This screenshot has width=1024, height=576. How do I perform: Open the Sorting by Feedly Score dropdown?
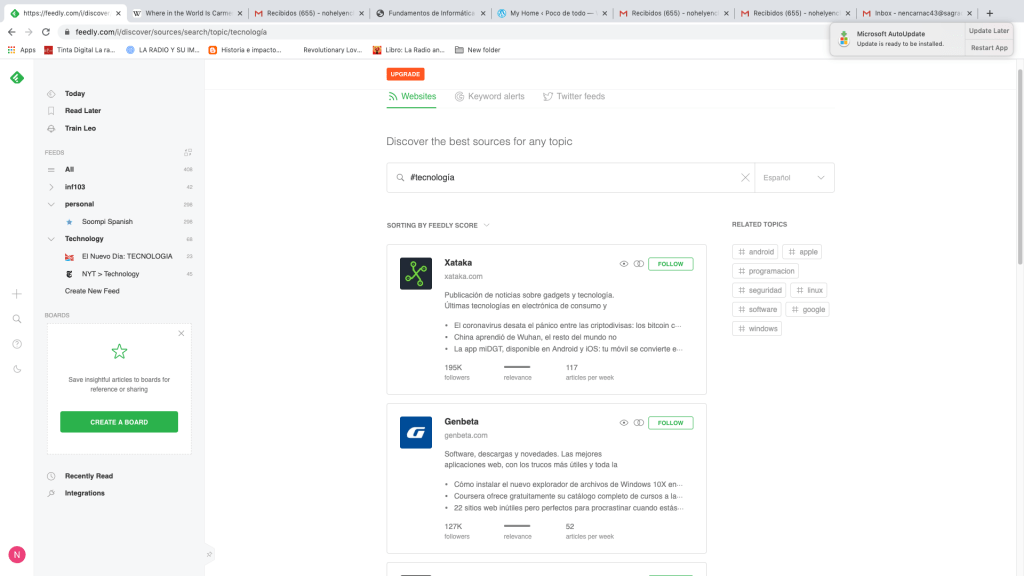(x=438, y=226)
